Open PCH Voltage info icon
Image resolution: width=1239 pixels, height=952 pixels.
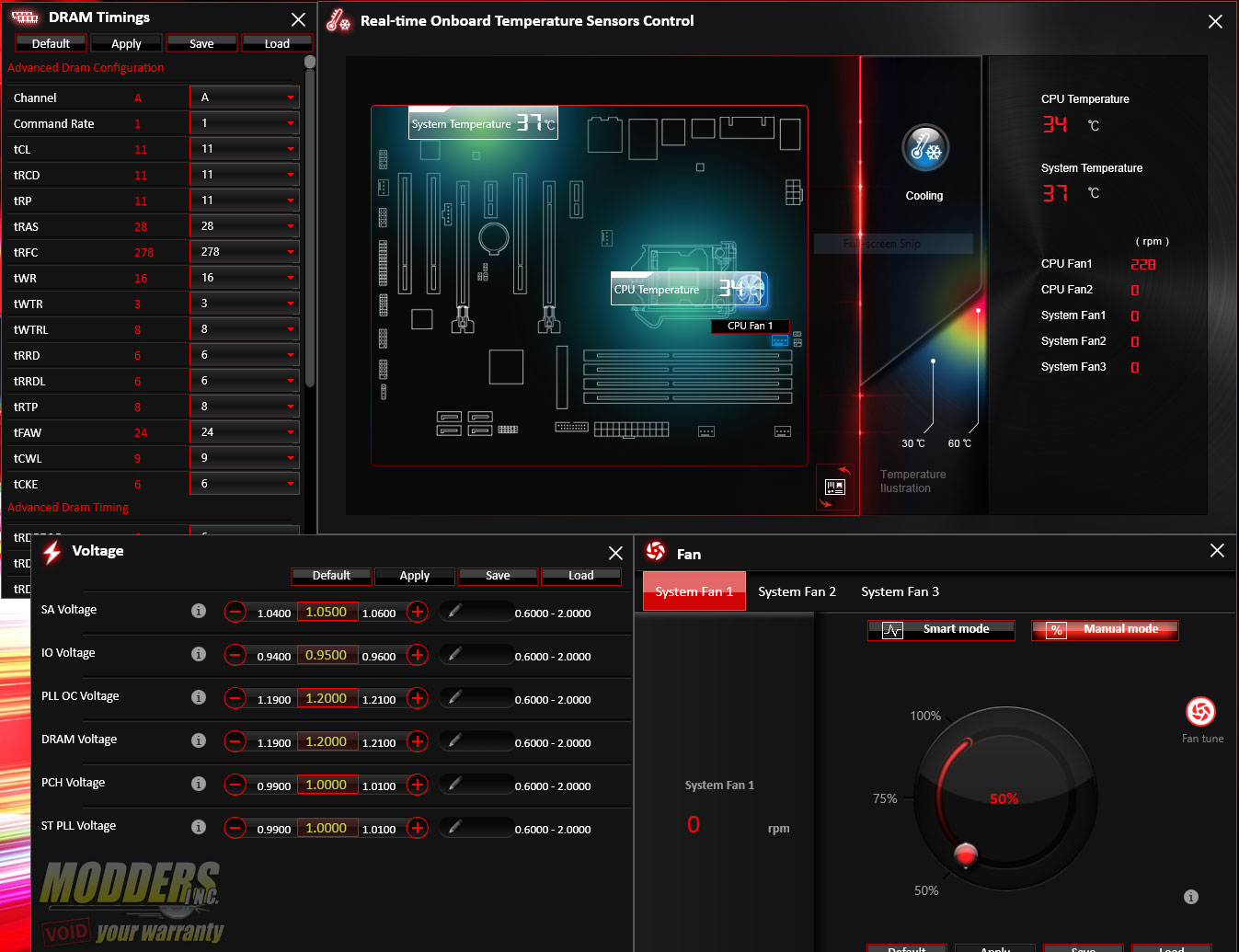199,784
